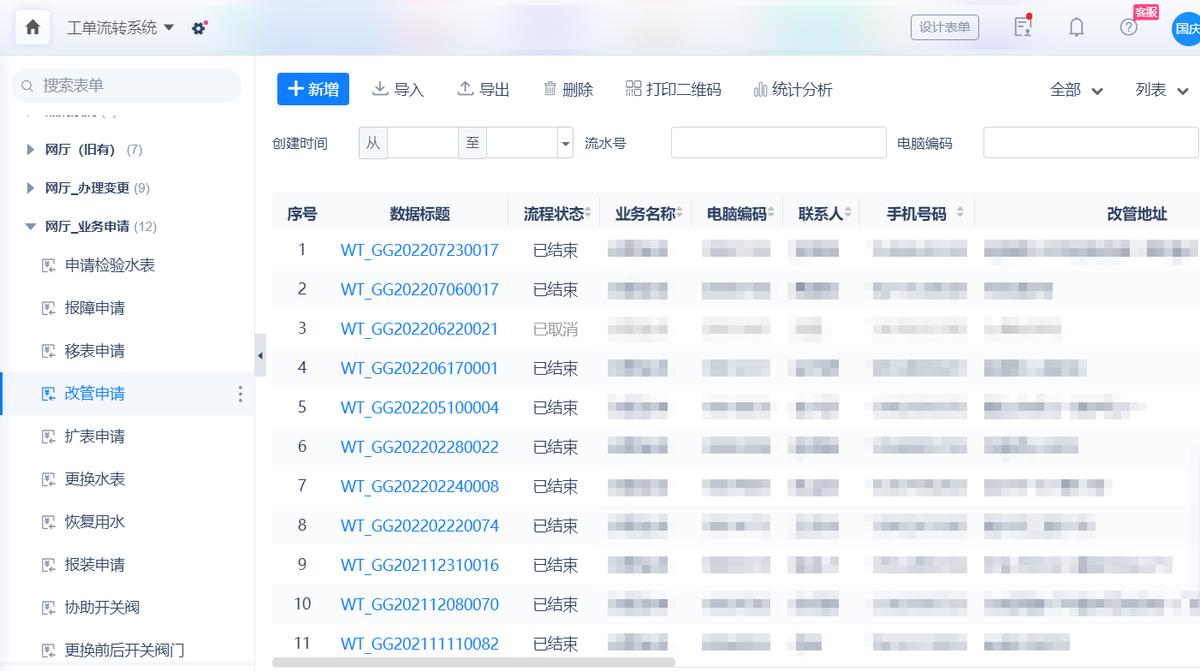Open the notification bell icon
1200x671 pixels.
1076,27
